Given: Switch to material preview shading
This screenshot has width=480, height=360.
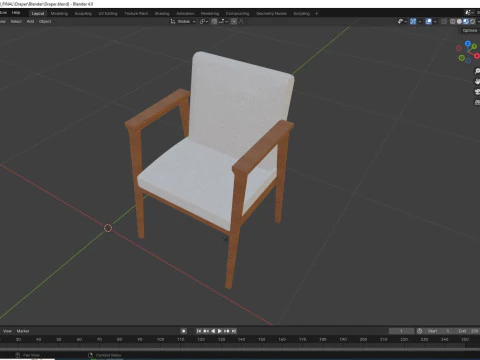Looking at the screenshot, I should coord(466,21).
